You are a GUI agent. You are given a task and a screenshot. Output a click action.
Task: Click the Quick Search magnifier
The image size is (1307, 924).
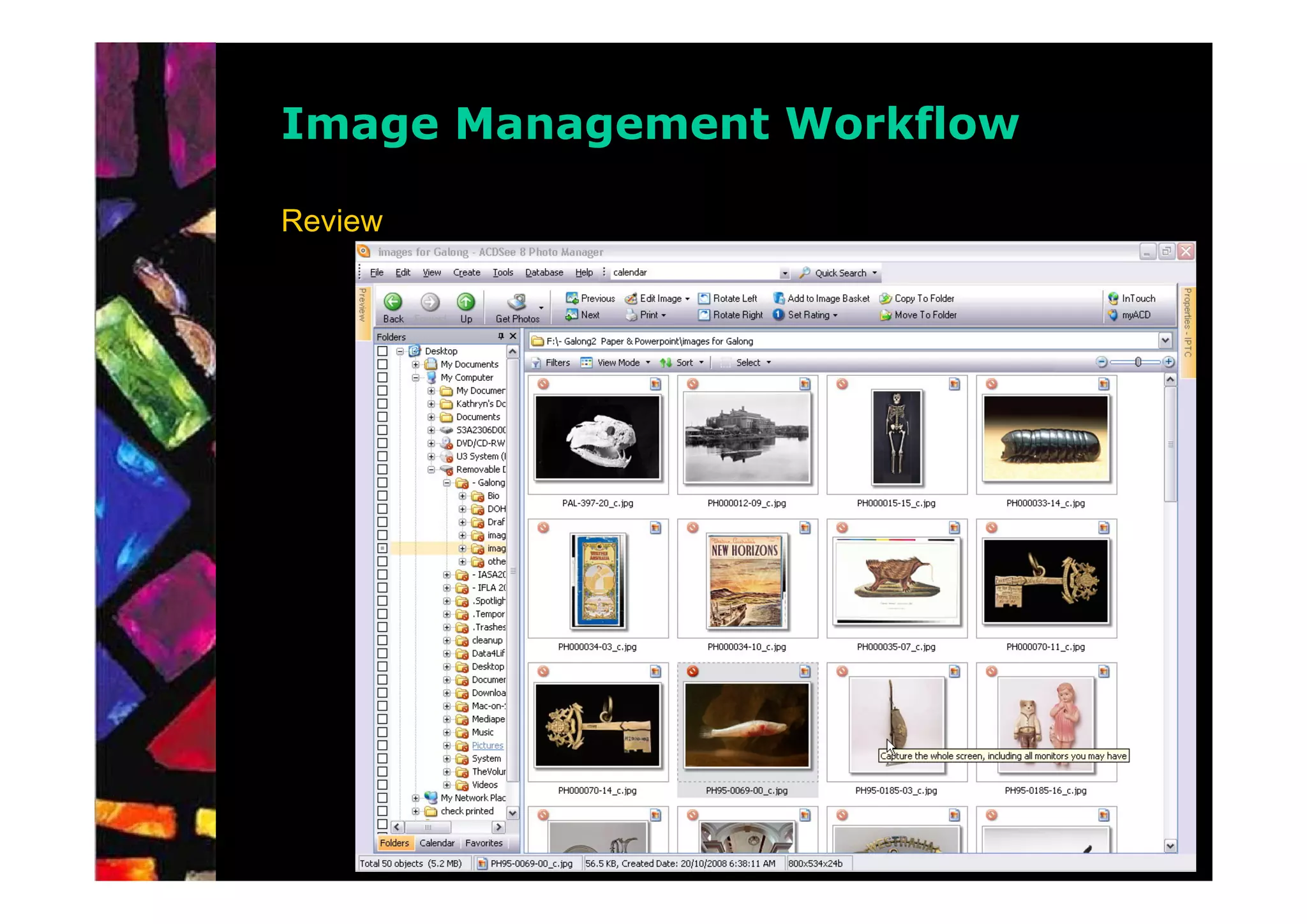click(x=805, y=272)
